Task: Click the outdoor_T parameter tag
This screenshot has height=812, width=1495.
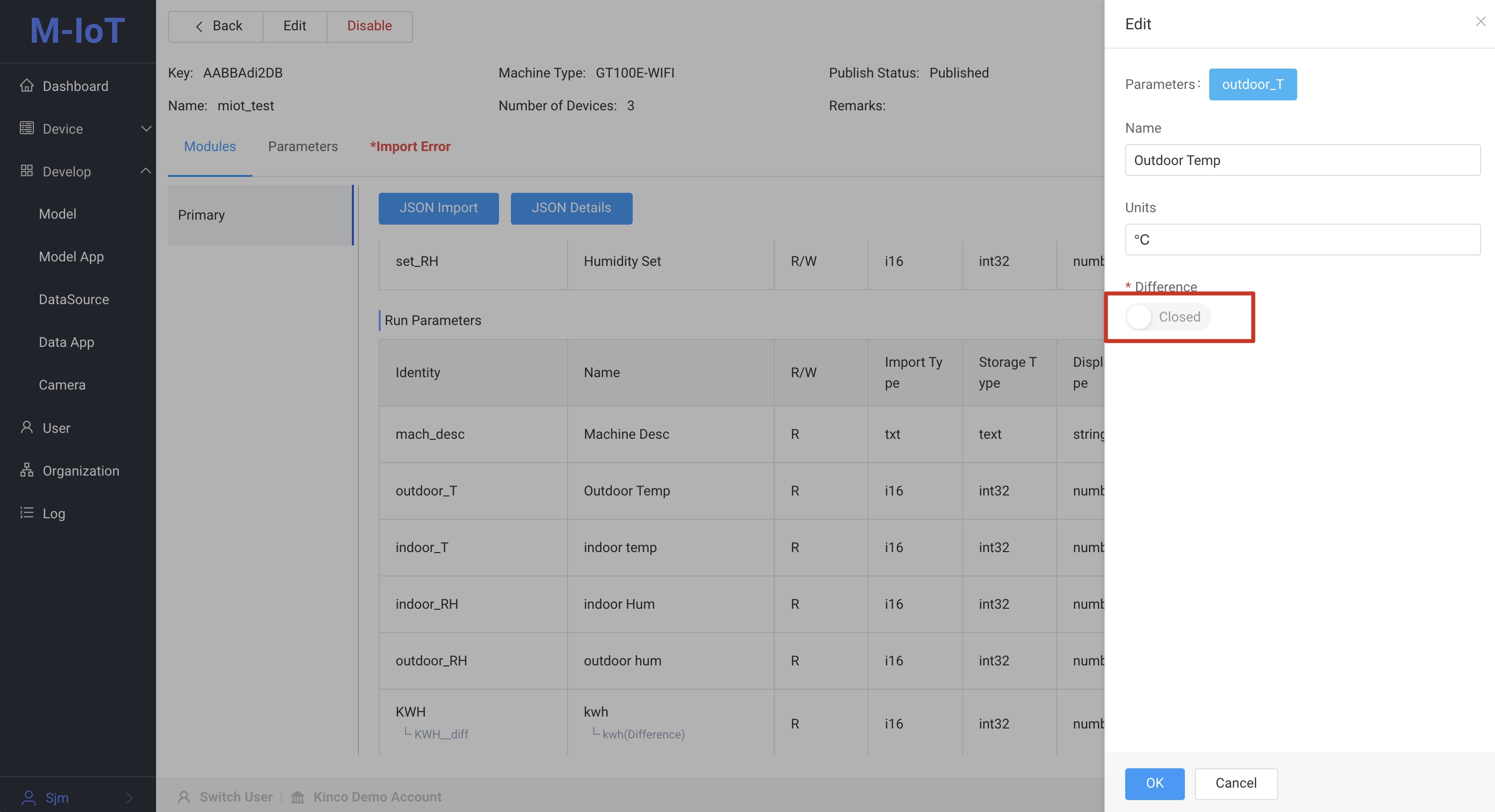Action: tap(1252, 84)
